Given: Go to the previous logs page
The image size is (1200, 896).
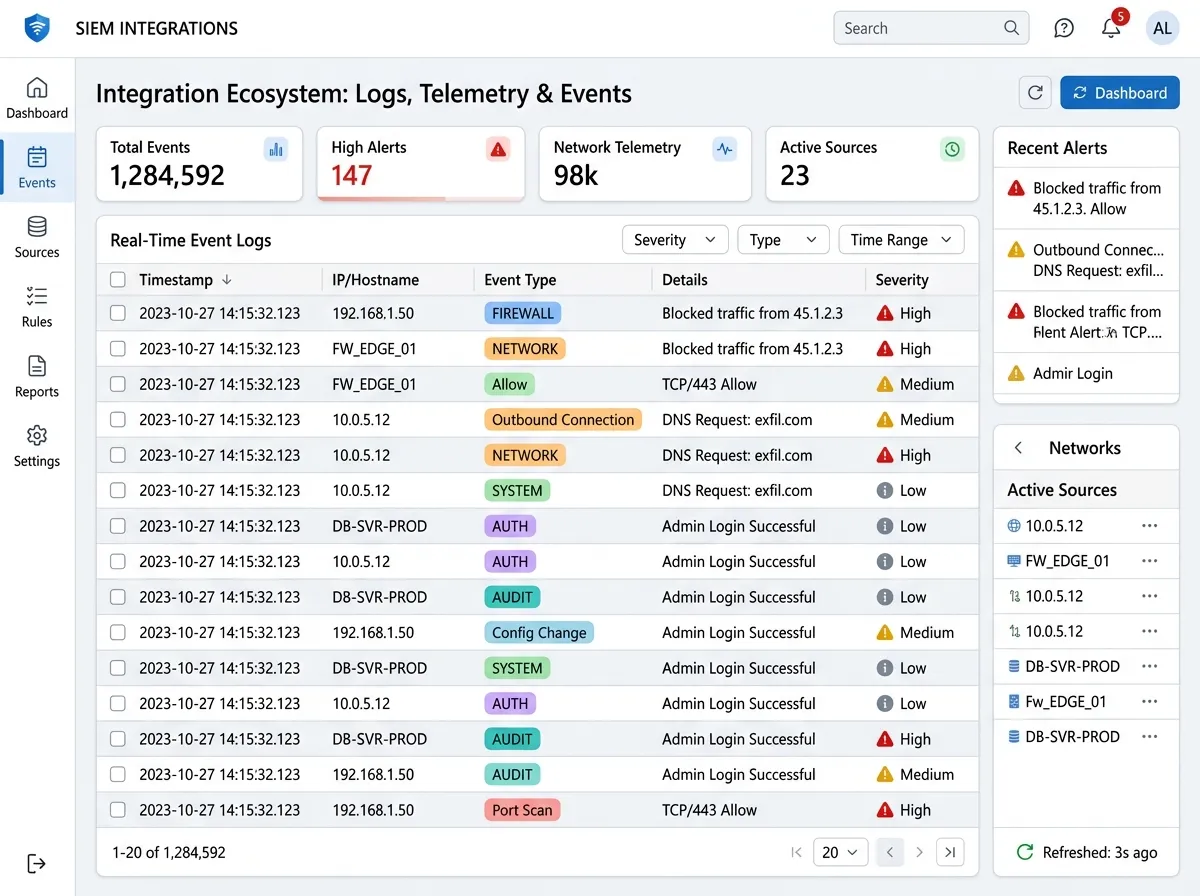Looking at the screenshot, I should click(x=889, y=852).
